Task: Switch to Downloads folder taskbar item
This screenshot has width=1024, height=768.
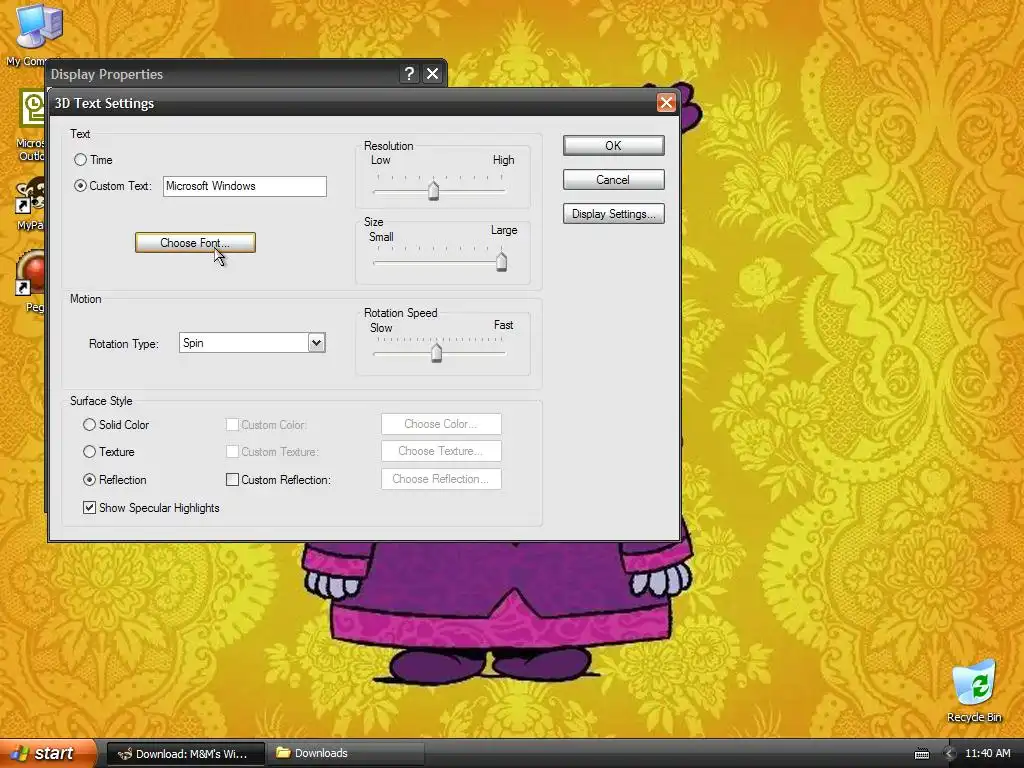Action: [347, 754]
